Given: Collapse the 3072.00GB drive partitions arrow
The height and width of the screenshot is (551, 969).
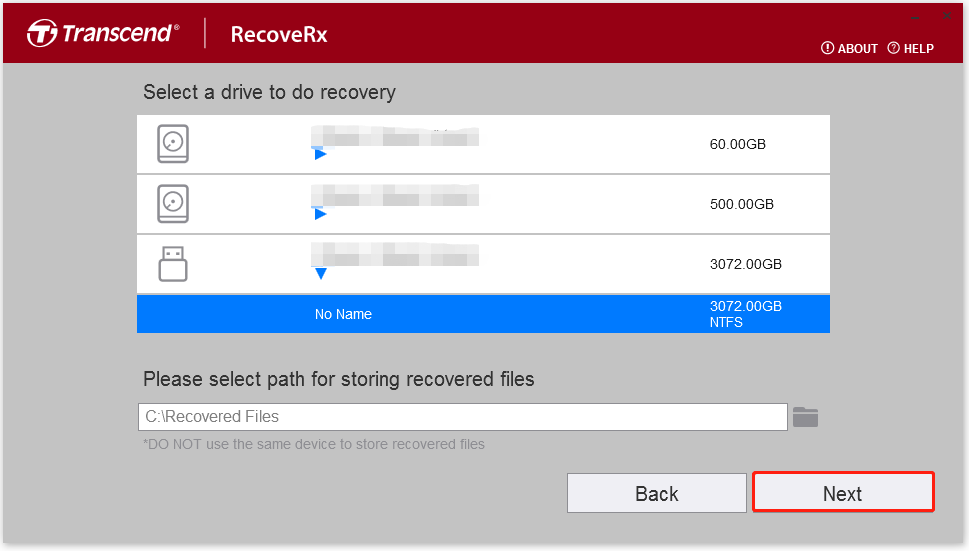Looking at the screenshot, I should (x=321, y=274).
